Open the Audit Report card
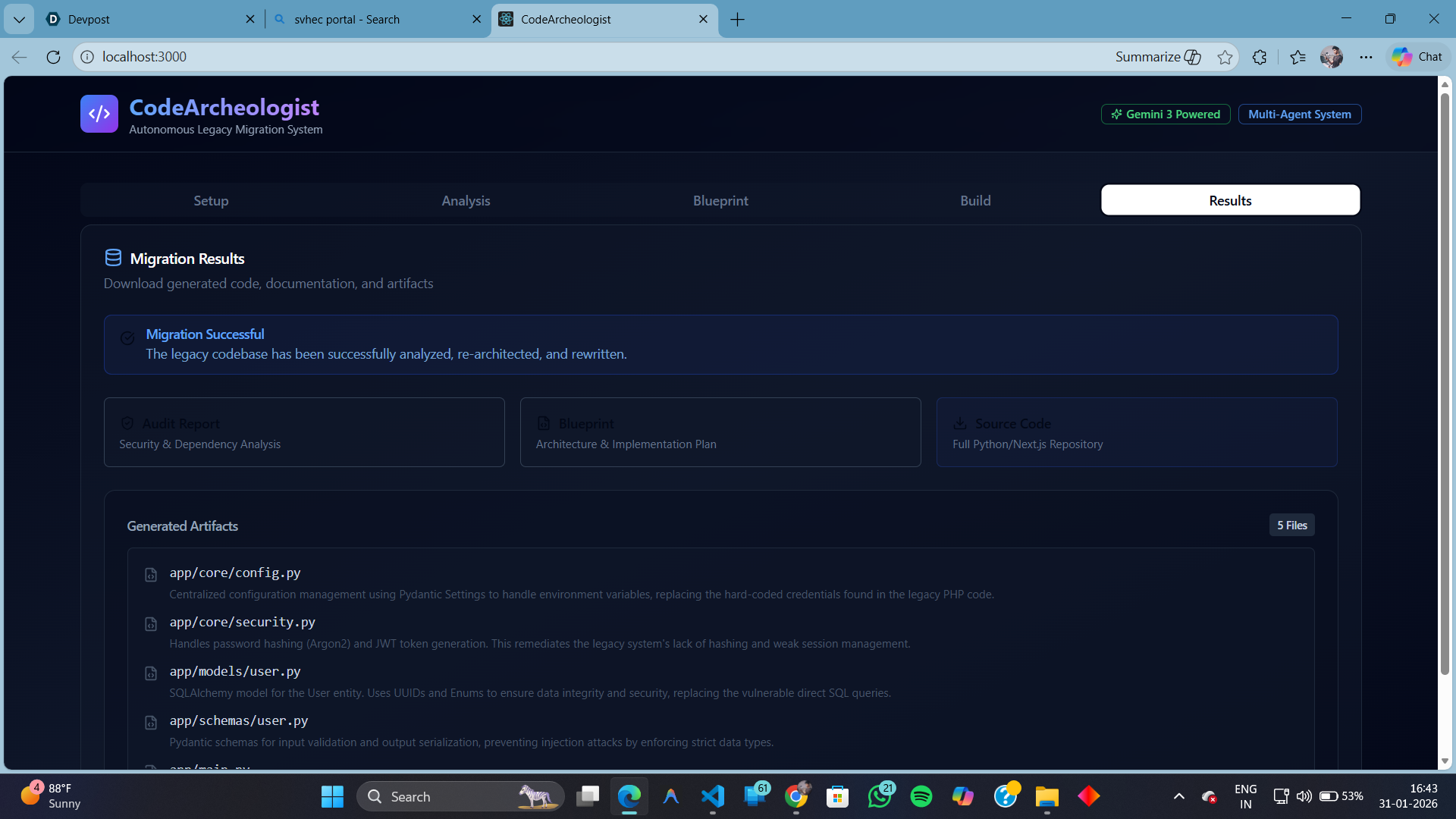This screenshot has width=1456, height=819. click(304, 432)
